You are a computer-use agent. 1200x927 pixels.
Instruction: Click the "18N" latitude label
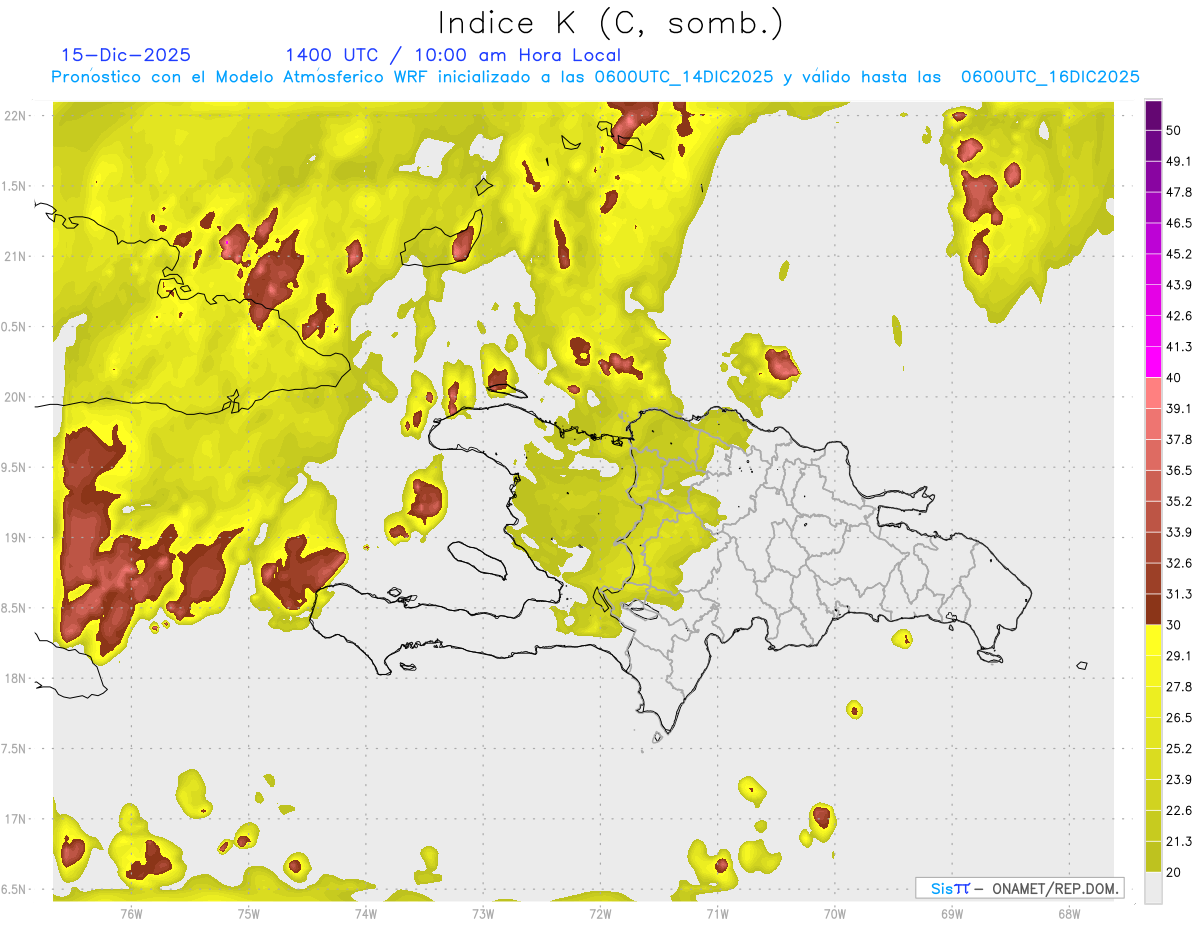pyautogui.click(x=16, y=679)
